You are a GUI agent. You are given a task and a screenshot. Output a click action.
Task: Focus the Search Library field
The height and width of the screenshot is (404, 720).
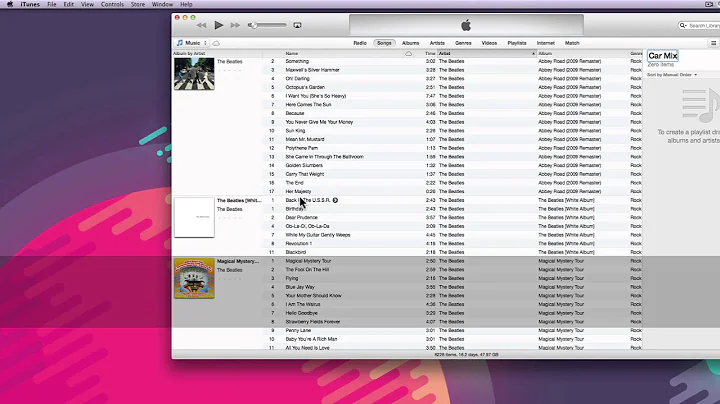coord(699,26)
